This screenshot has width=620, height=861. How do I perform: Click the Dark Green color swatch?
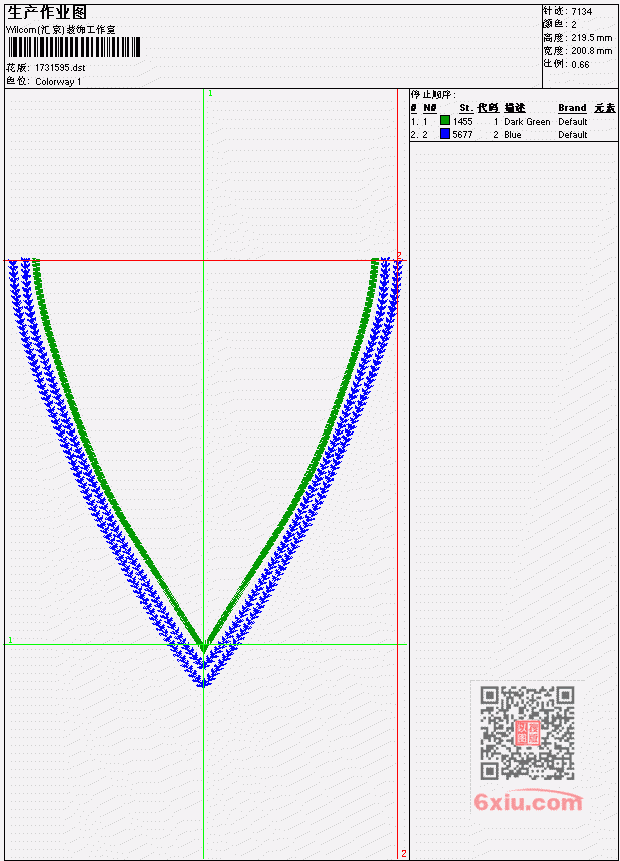click(x=445, y=121)
